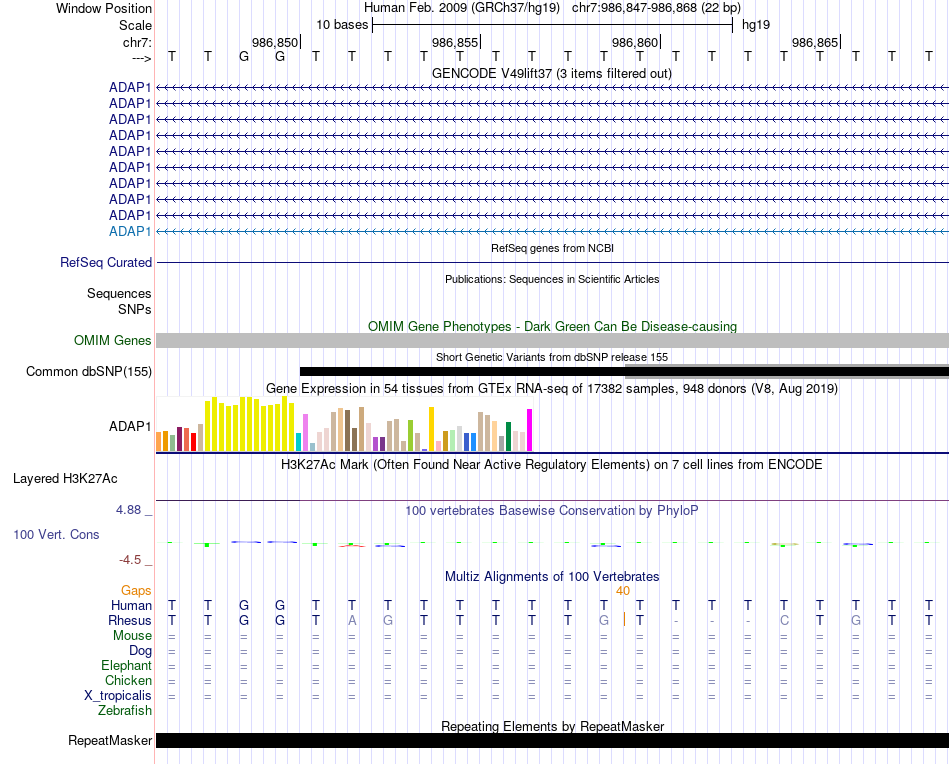Click the Elephant species label
Screen dimensions: 950x764
pos(126,665)
